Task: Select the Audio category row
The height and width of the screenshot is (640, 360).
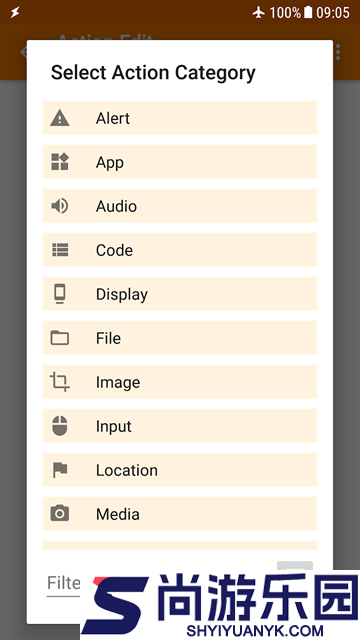Action: (x=180, y=206)
